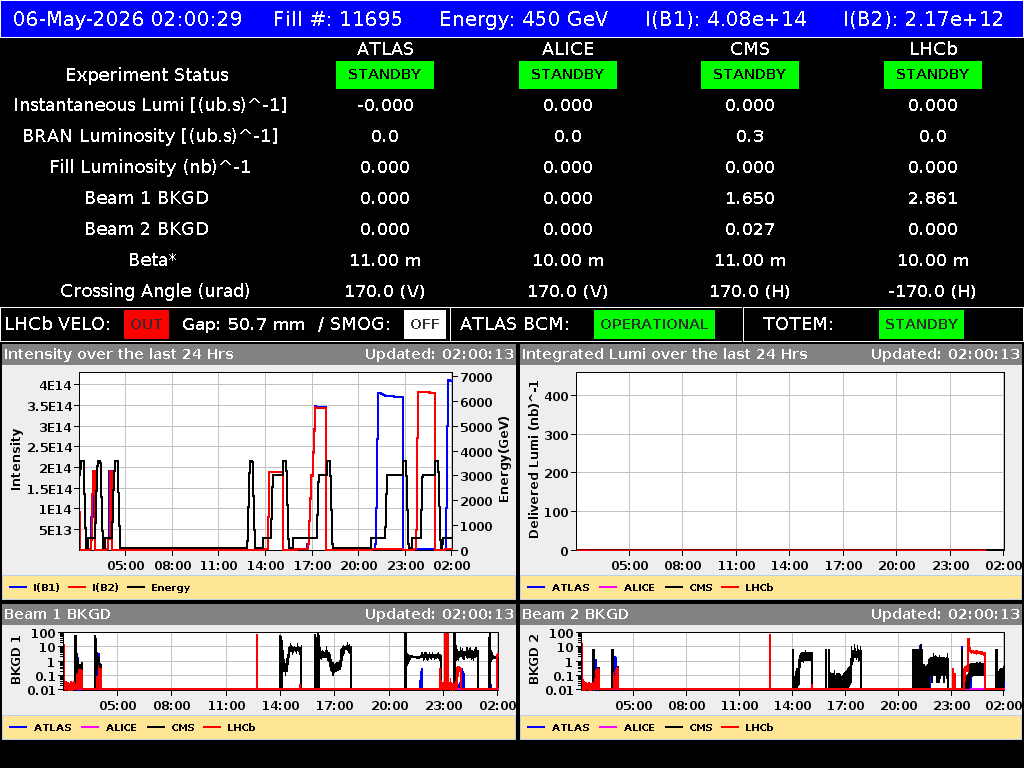
Task: Select CMS crossing angle 170.0 (H)
Action: (750, 291)
